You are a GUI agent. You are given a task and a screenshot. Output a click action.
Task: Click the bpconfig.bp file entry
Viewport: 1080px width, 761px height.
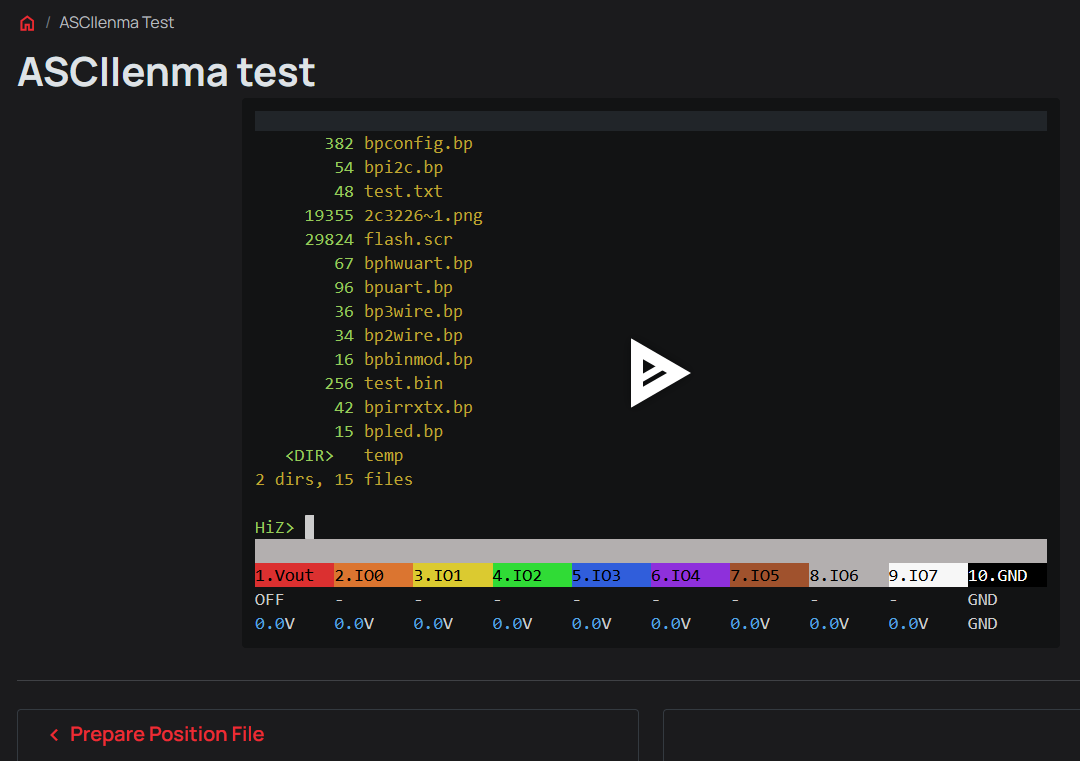click(418, 143)
